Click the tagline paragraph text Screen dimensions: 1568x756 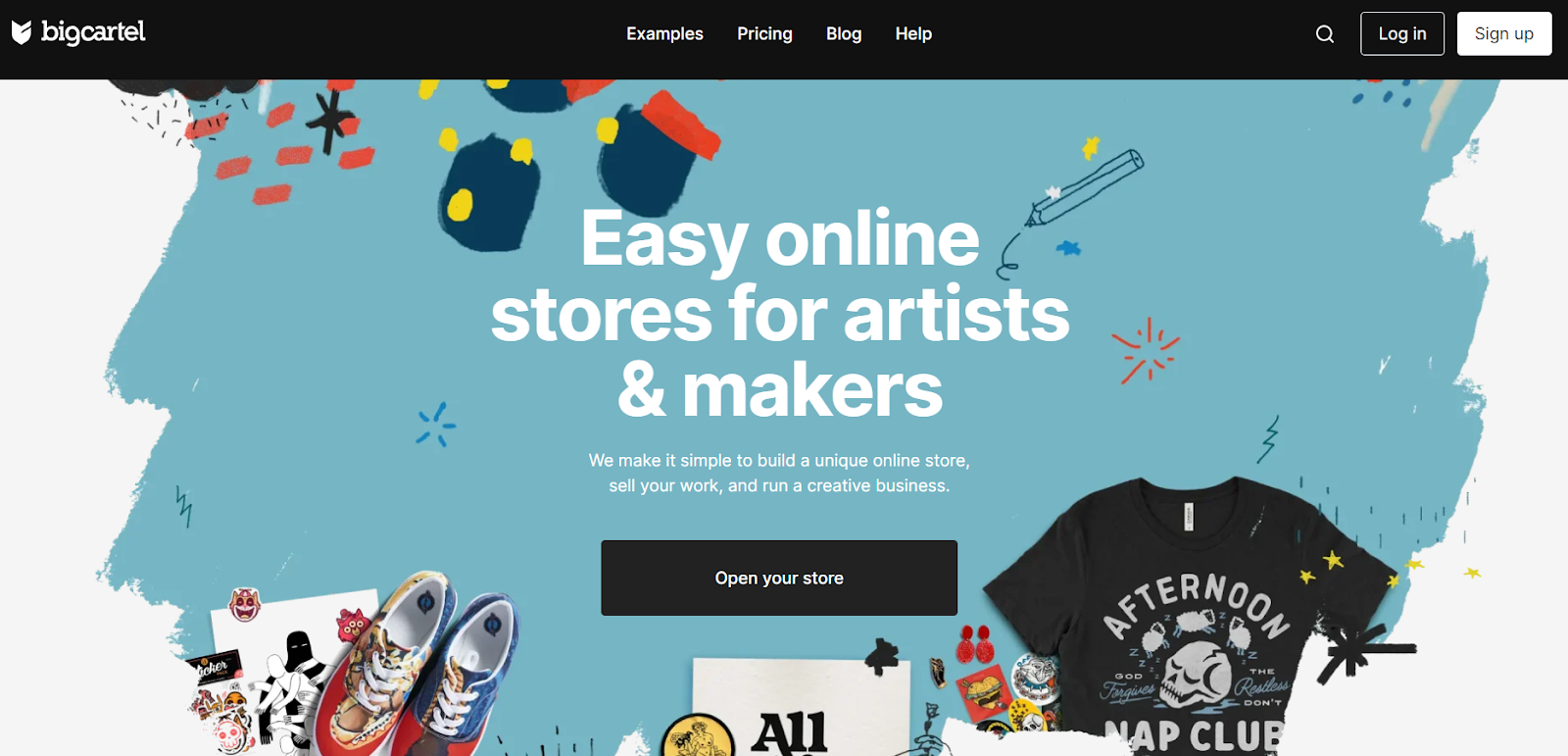tap(779, 473)
